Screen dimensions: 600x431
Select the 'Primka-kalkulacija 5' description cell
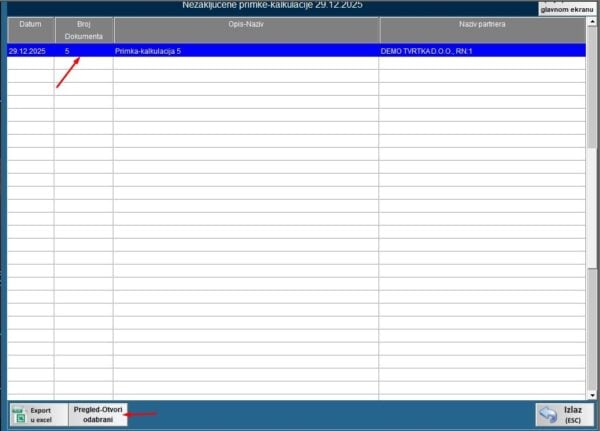245,50
